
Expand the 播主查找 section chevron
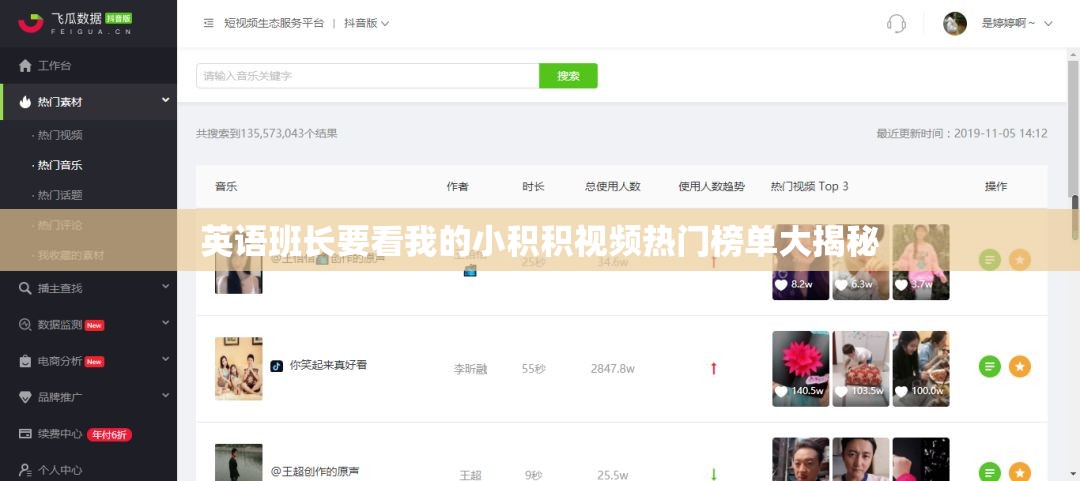[165, 286]
